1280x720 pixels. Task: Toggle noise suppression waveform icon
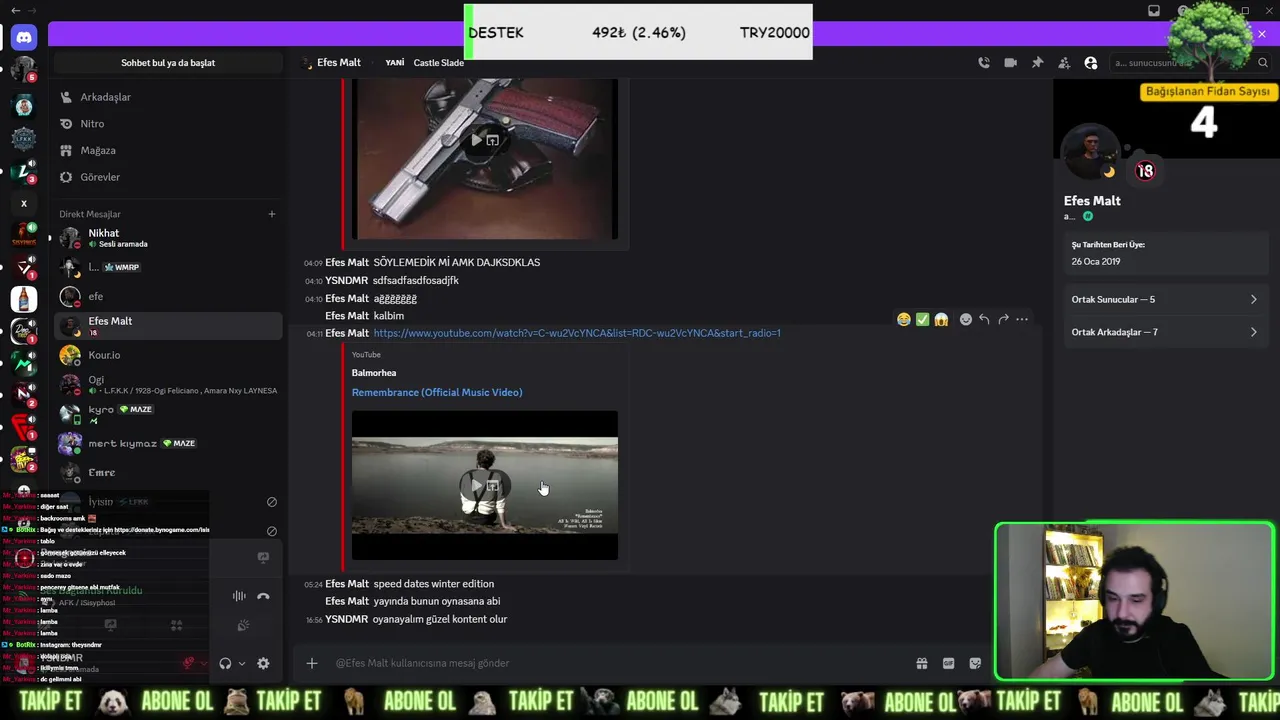(x=239, y=596)
